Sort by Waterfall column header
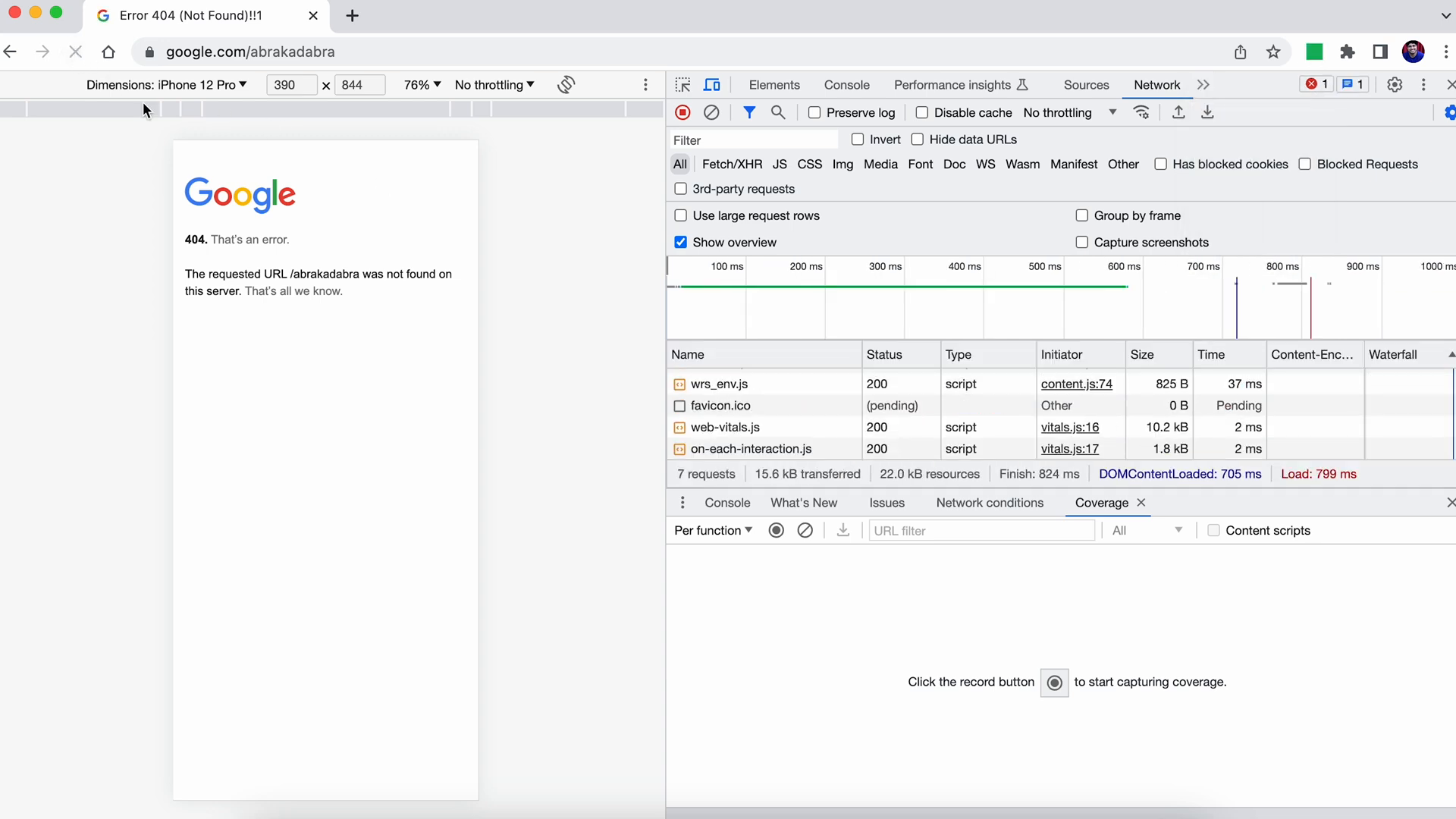 [x=1409, y=355]
